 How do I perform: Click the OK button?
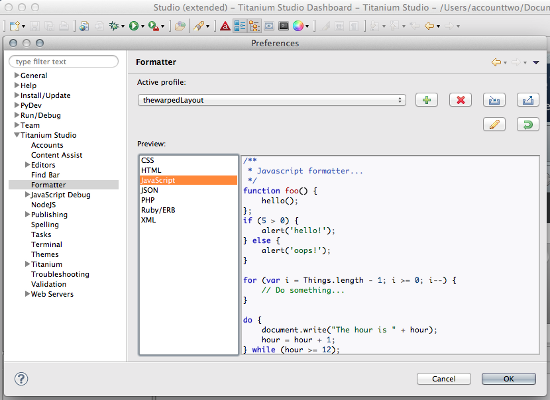click(509, 379)
